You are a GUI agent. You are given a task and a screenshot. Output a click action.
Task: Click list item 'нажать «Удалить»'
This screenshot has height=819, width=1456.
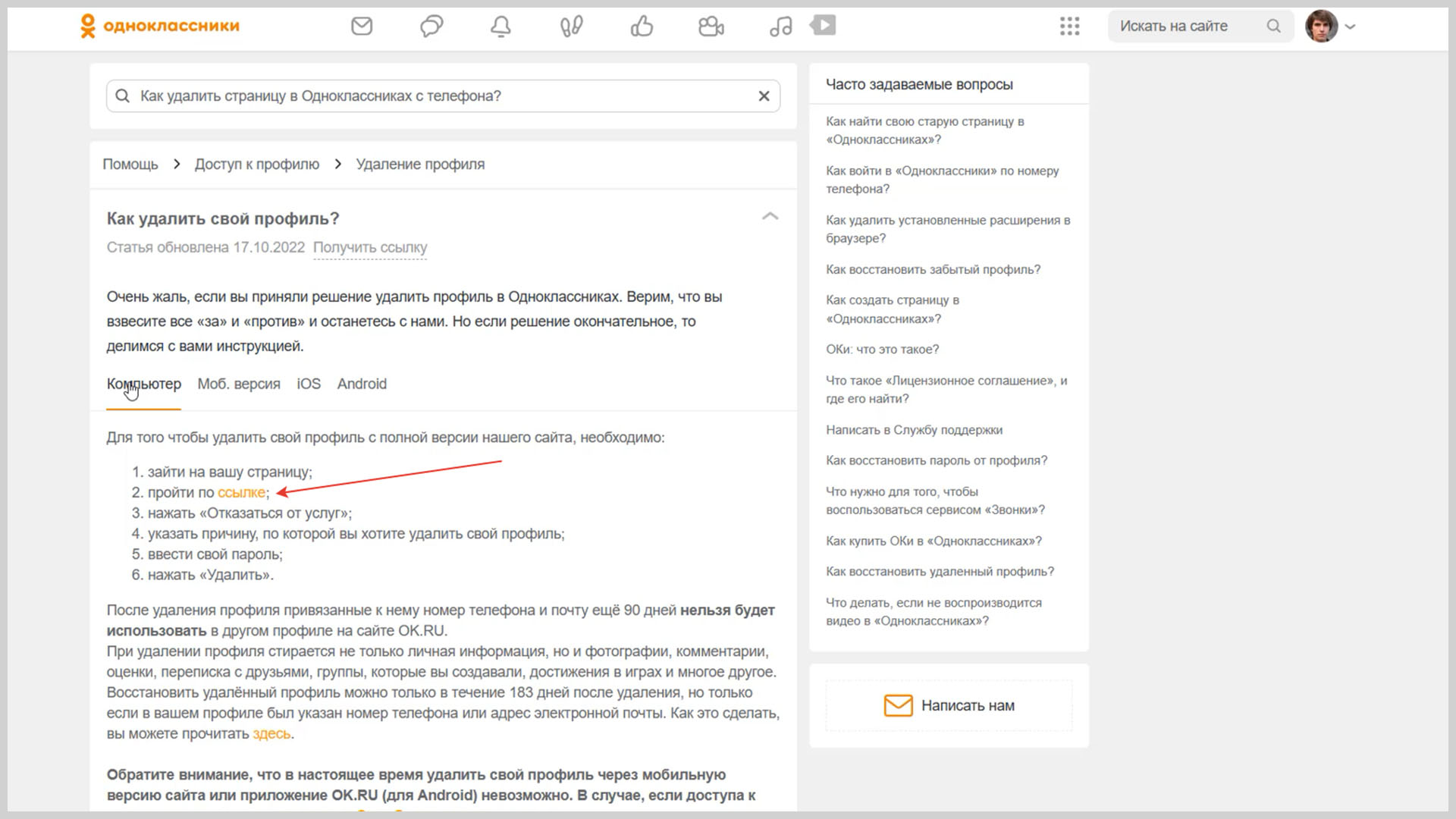[x=210, y=575]
